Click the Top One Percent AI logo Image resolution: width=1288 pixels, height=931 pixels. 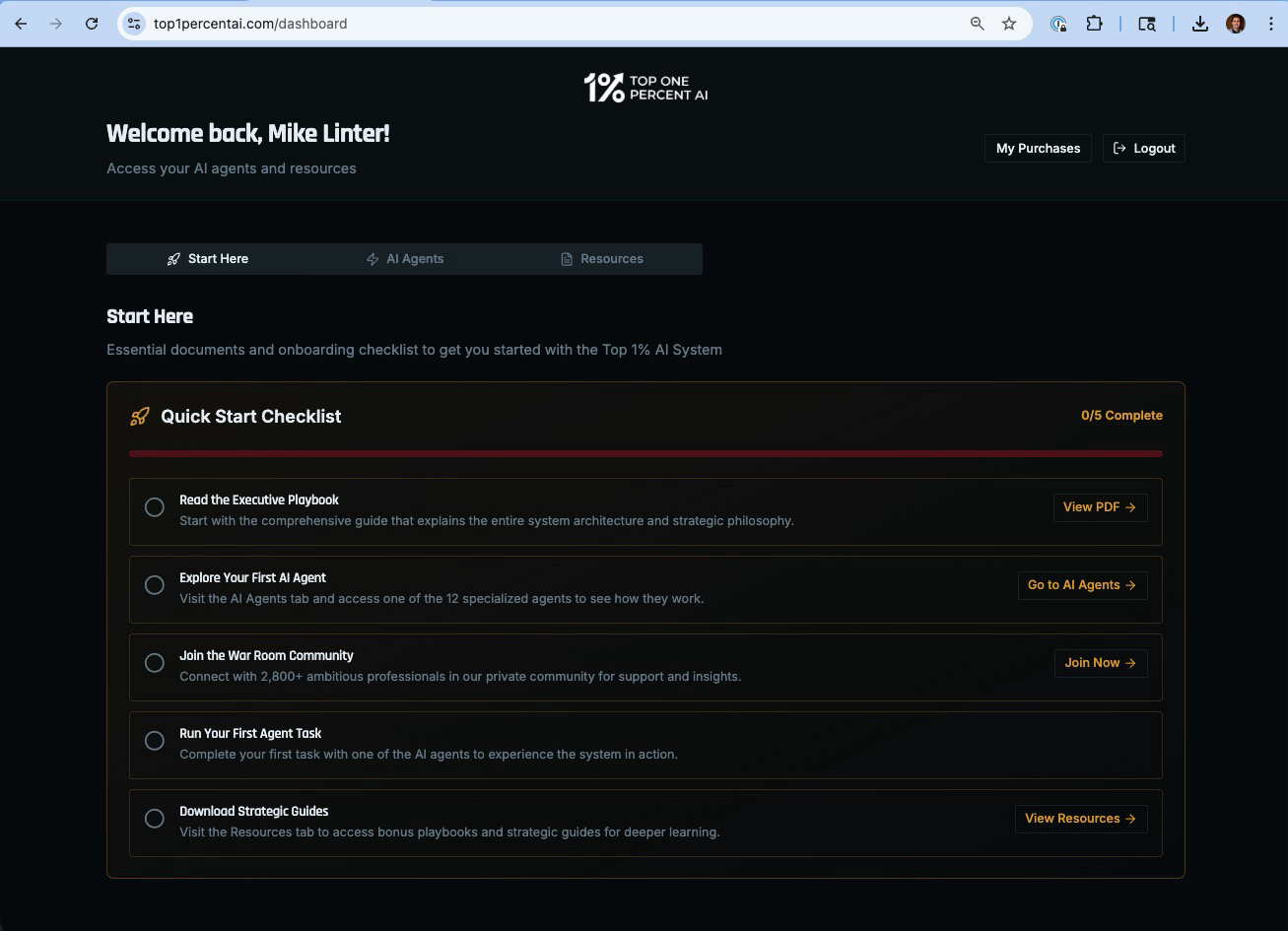(644, 88)
